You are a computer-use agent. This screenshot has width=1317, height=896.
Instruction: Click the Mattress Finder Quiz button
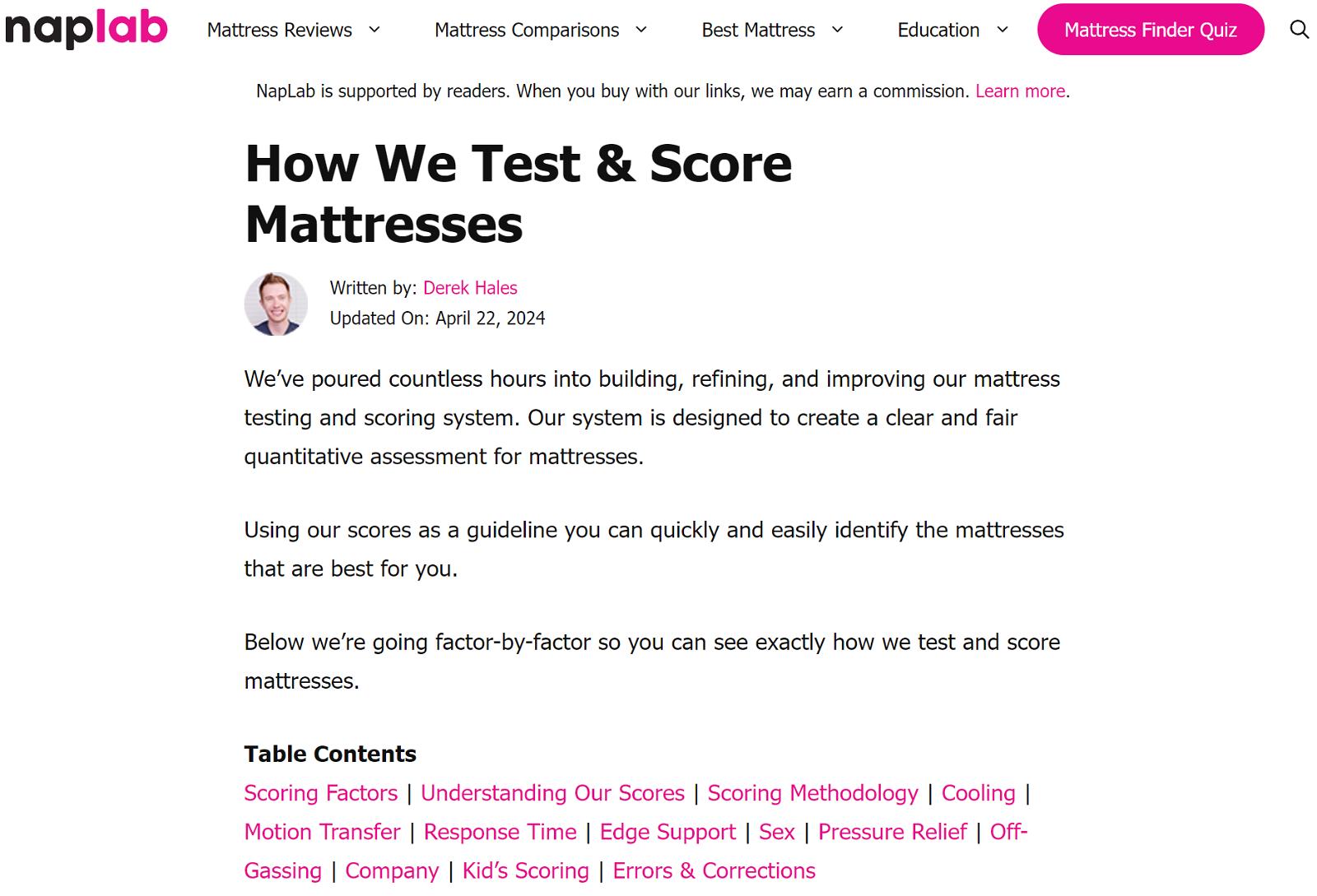(x=1150, y=30)
